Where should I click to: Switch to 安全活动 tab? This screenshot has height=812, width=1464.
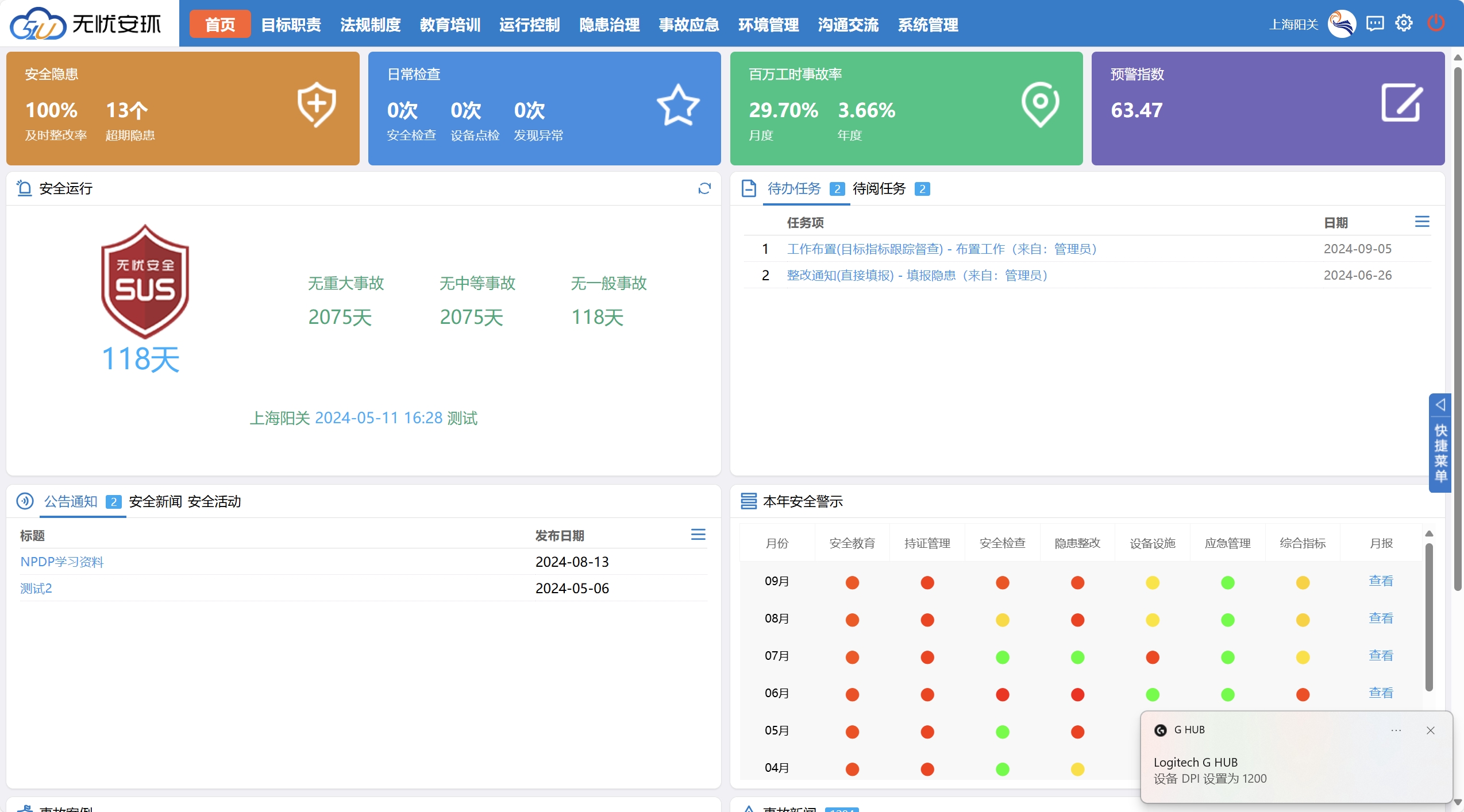[x=214, y=501]
